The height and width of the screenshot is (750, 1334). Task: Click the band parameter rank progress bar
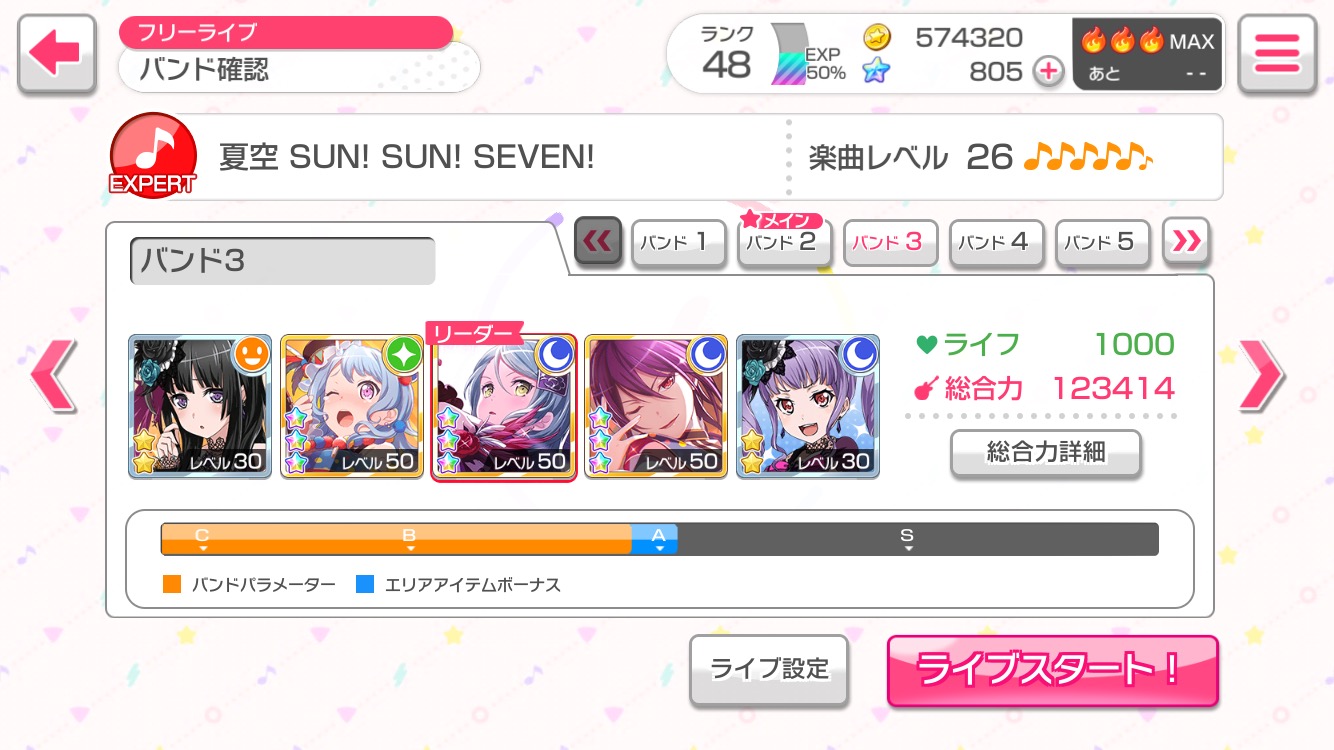660,539
